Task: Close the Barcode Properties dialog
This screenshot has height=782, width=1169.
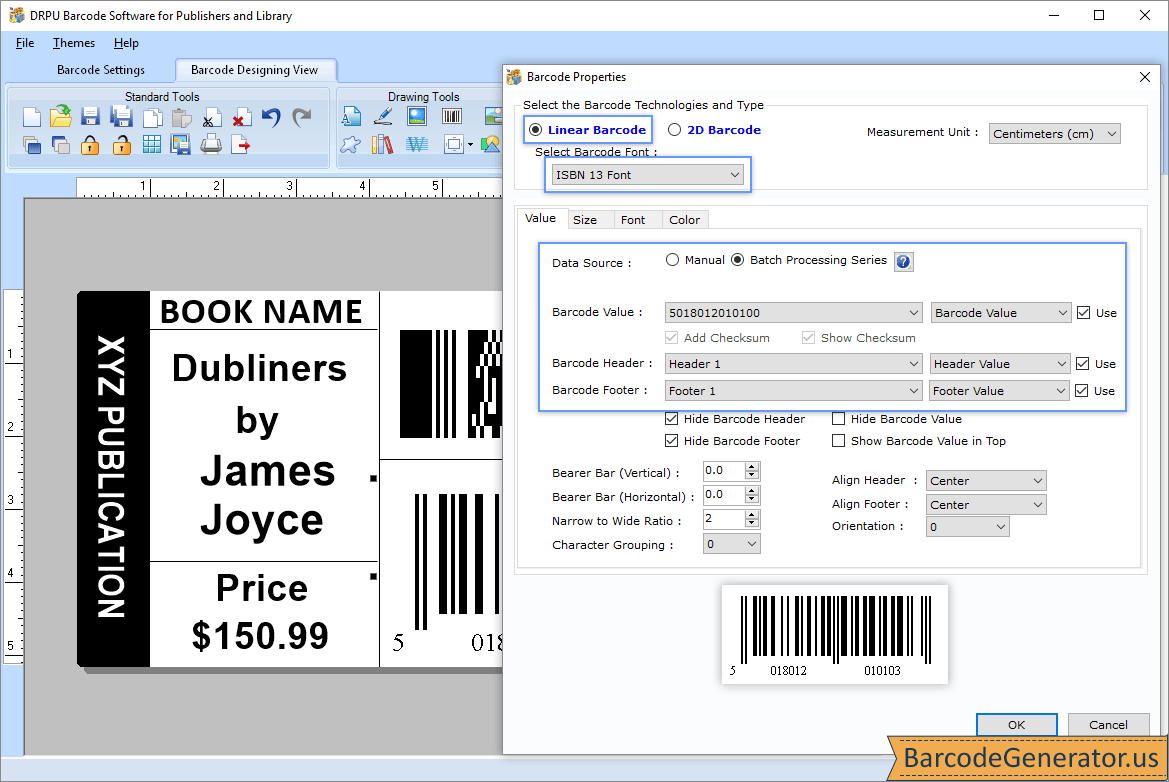Action: tap(1145, 77)
